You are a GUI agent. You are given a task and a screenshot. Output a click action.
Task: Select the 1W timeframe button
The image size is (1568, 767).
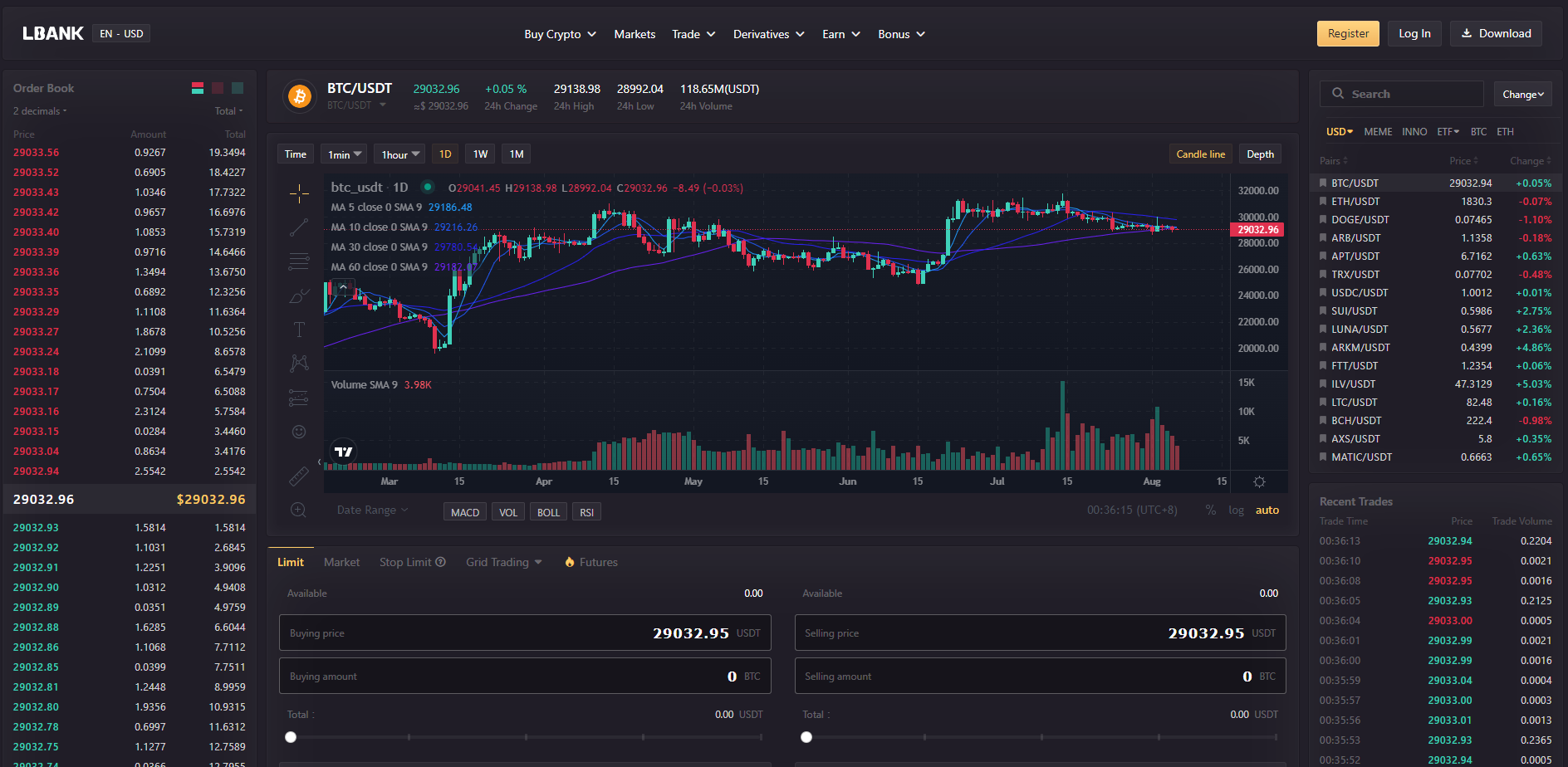480,154
